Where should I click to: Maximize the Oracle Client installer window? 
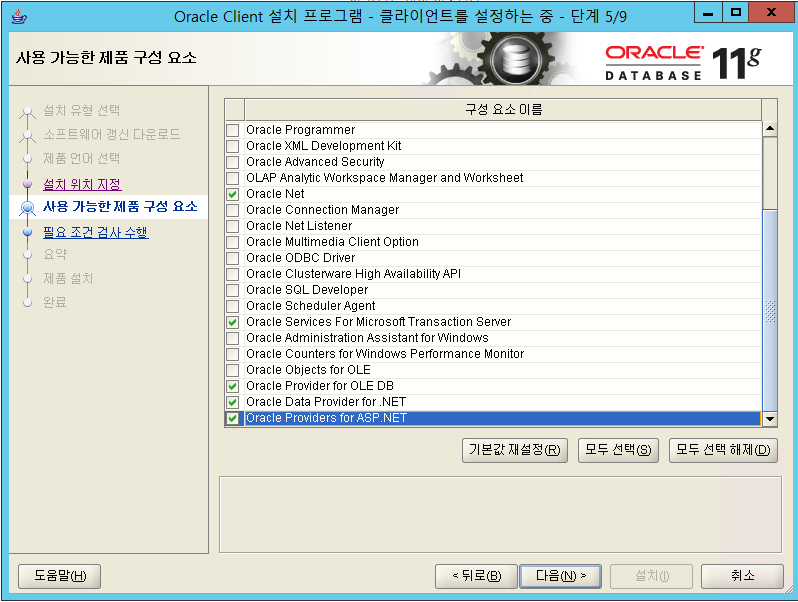coord(735,13)
